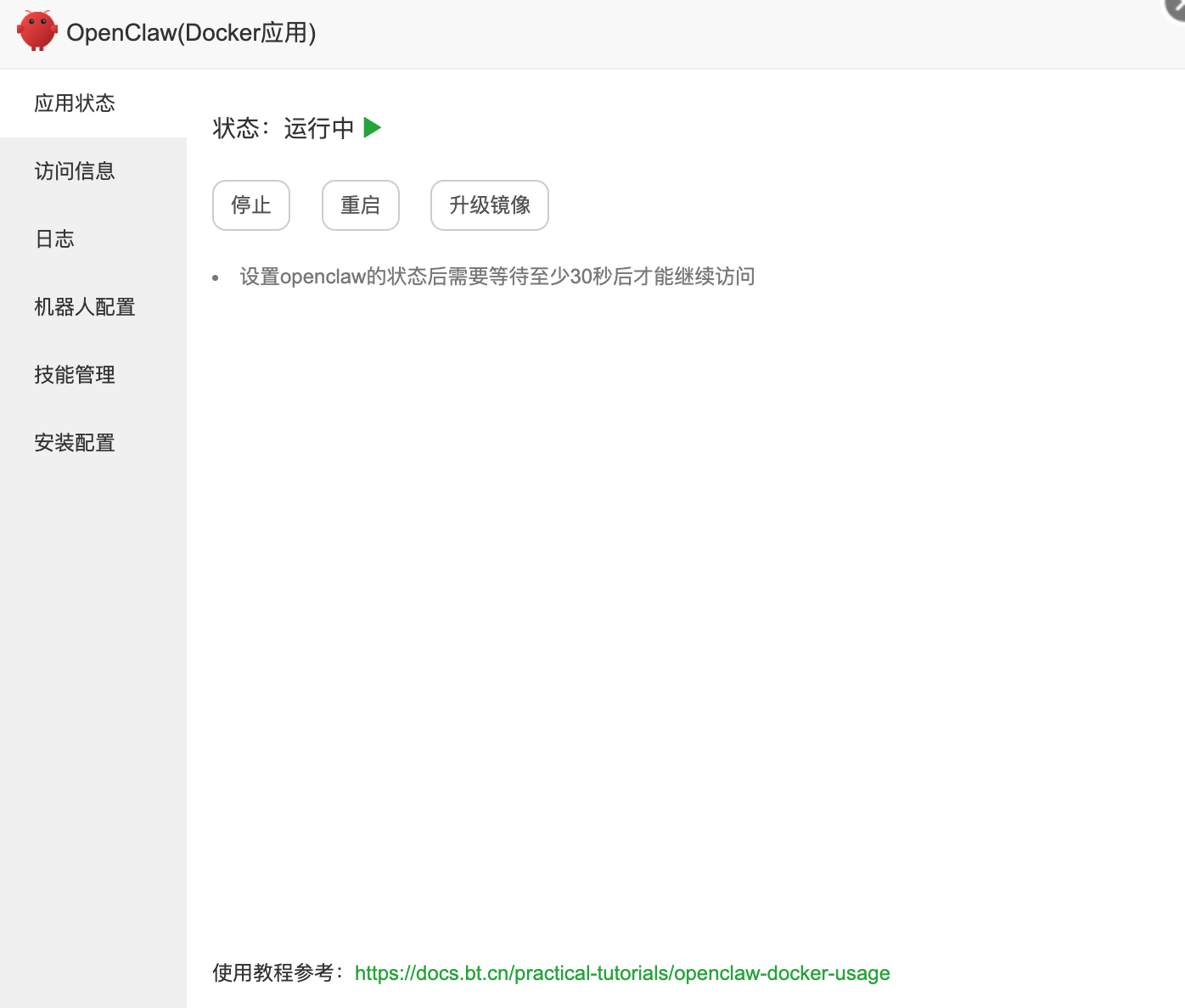The image size is (1185, 1008).
Task: Click the gray circle button at top right
Action: 1175,7
